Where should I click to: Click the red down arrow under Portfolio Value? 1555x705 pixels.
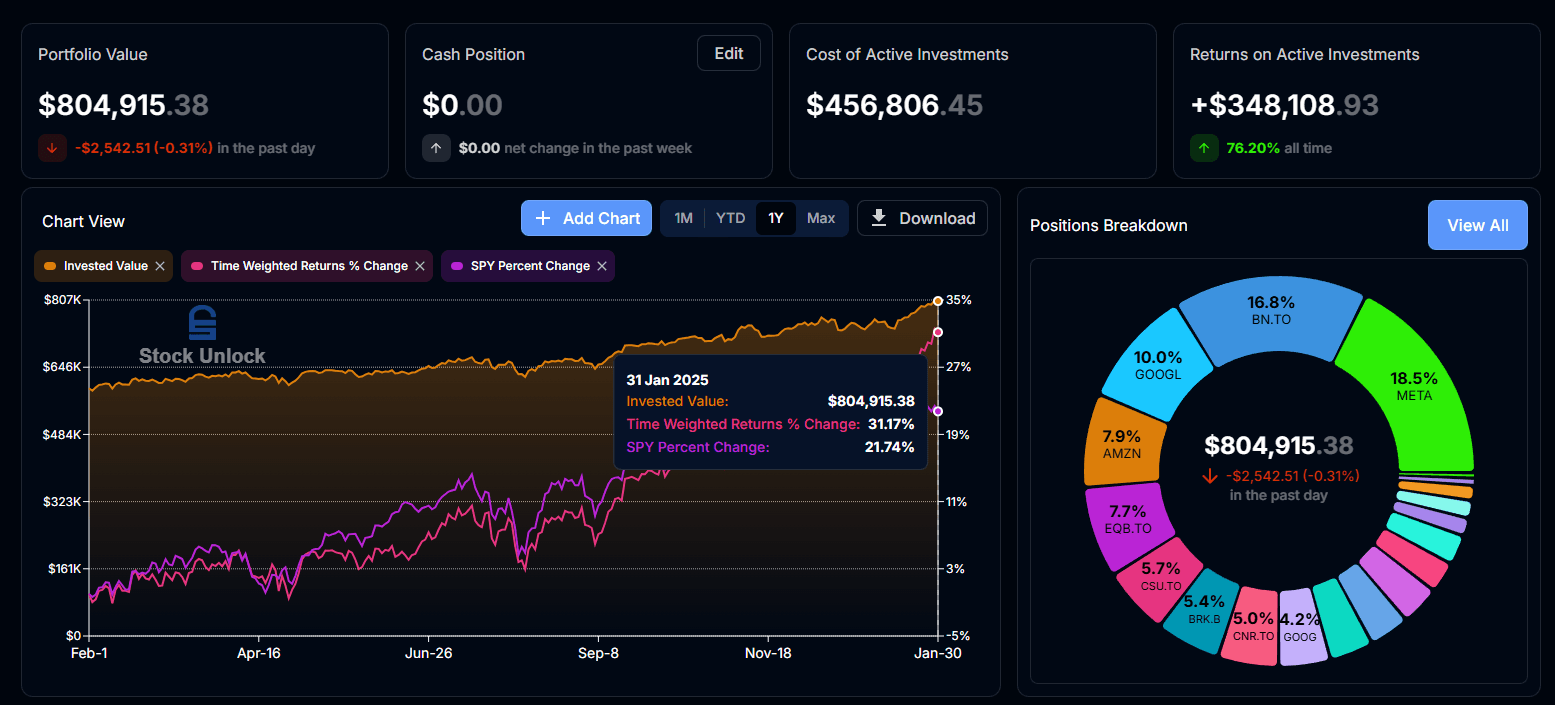tap(52, 148)
